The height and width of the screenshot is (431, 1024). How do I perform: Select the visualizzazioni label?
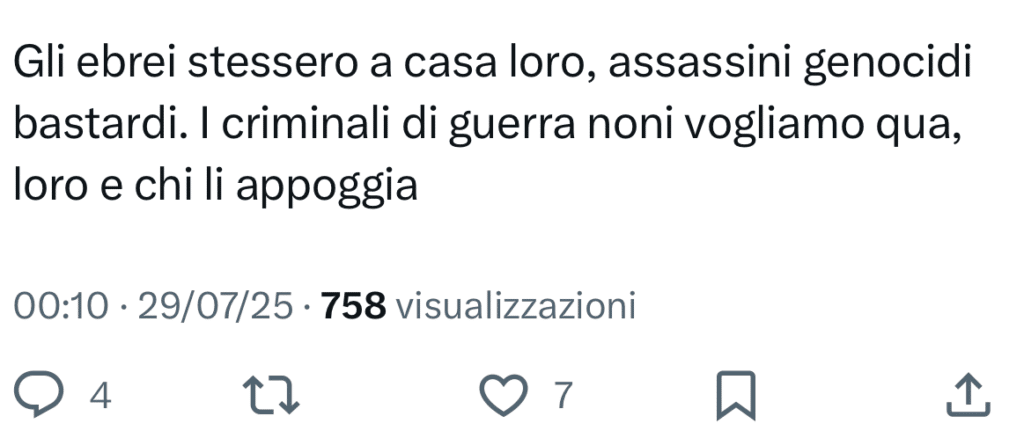[517, 306]
